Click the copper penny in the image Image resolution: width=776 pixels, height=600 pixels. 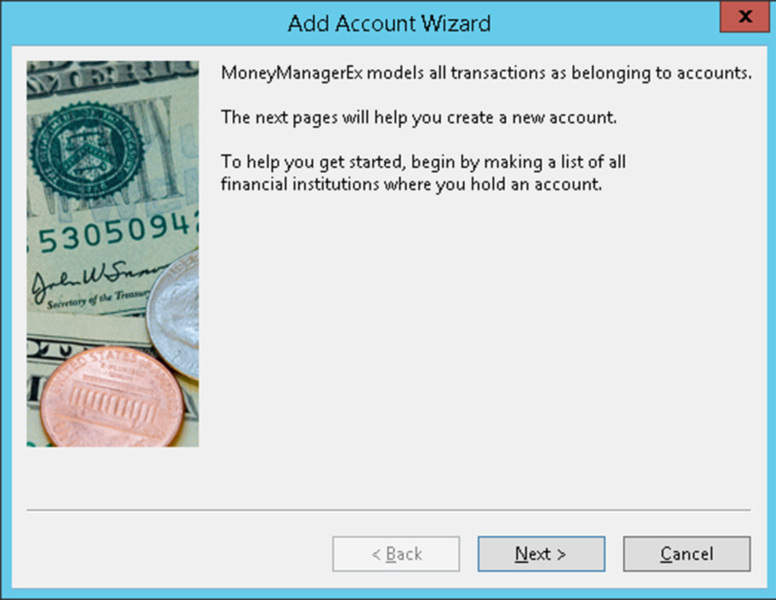tap(112, 396)
